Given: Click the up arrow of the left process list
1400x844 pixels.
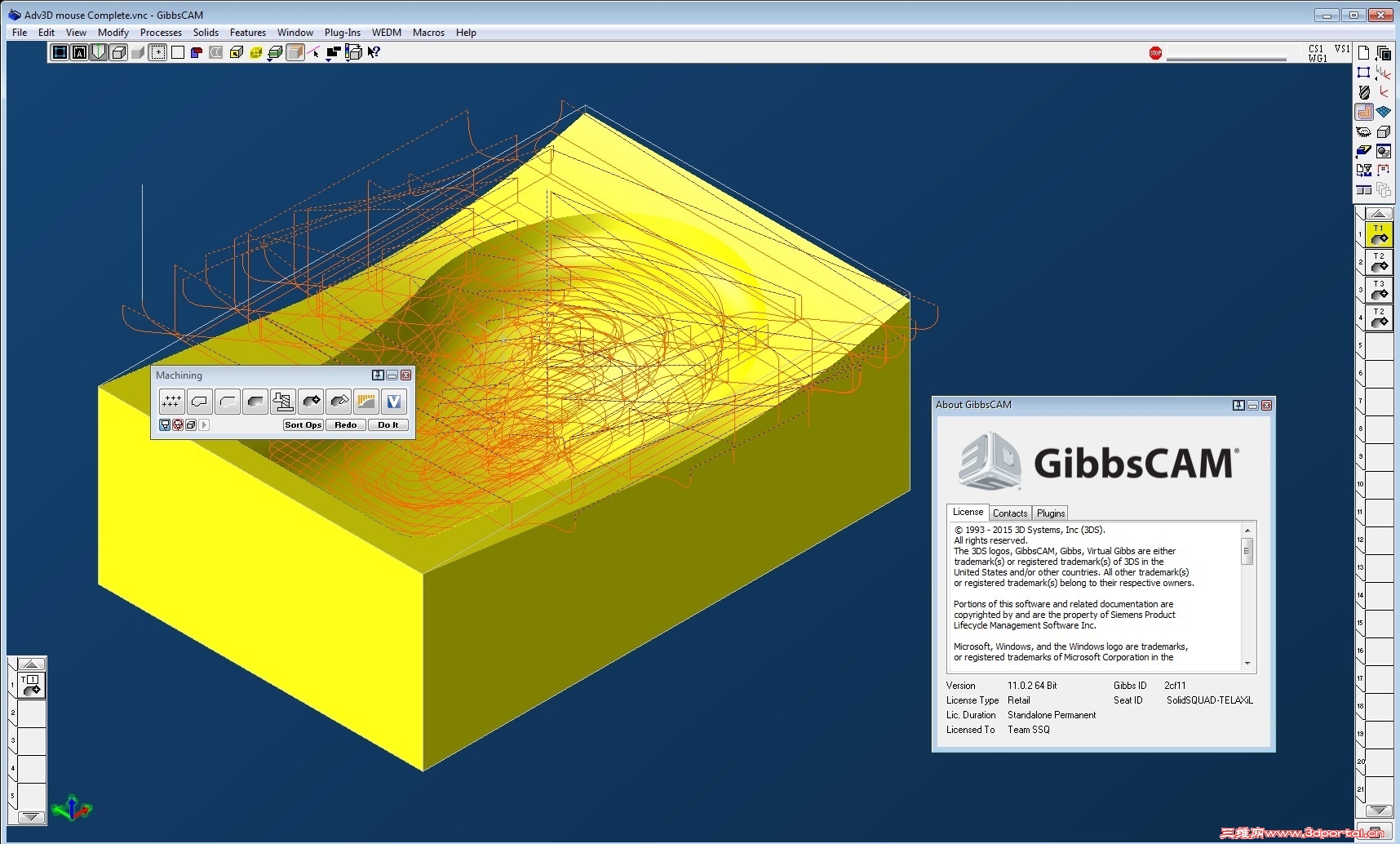Looking at the screenshot, I should pos(31,664).
